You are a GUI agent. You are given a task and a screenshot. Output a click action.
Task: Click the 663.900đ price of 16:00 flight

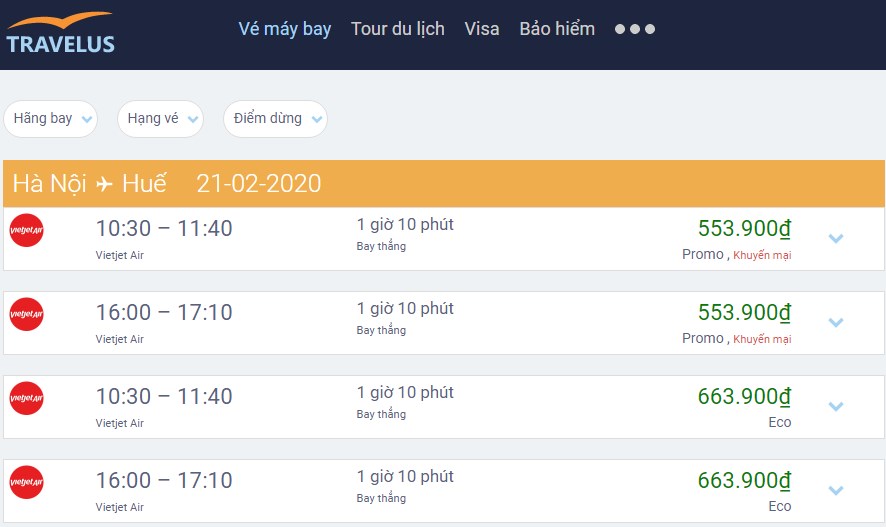pyautogui.click(x=744, y=480)
